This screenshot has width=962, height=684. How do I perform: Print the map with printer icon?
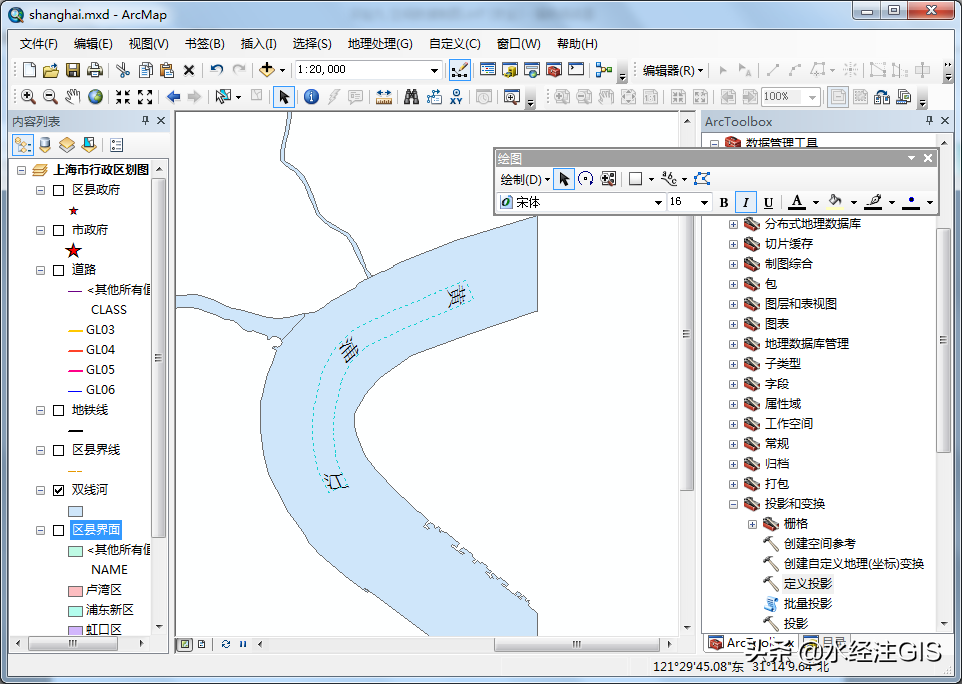[x=94, y=70]
